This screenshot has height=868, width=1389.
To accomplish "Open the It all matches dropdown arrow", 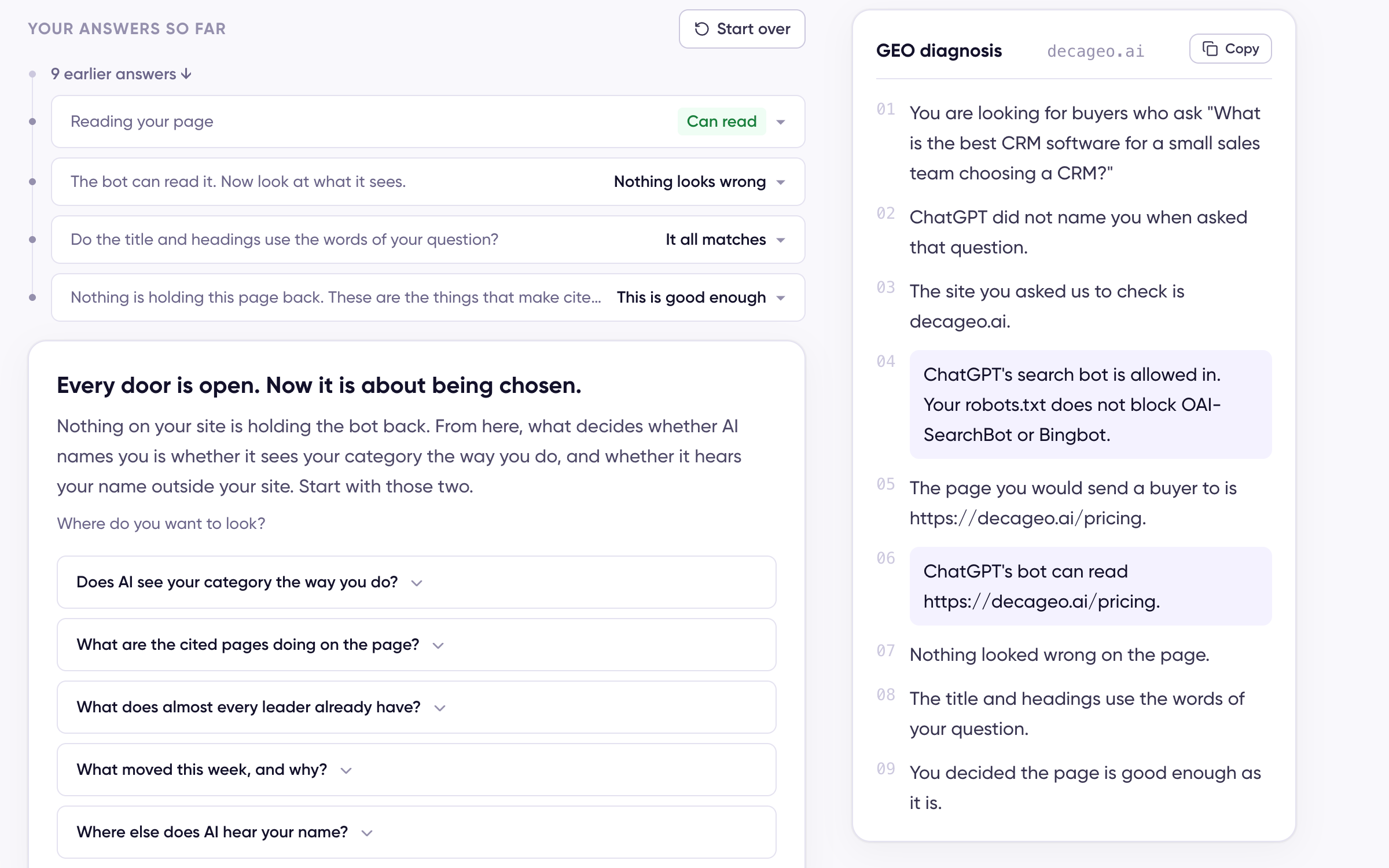I will [x=781, y=240].
